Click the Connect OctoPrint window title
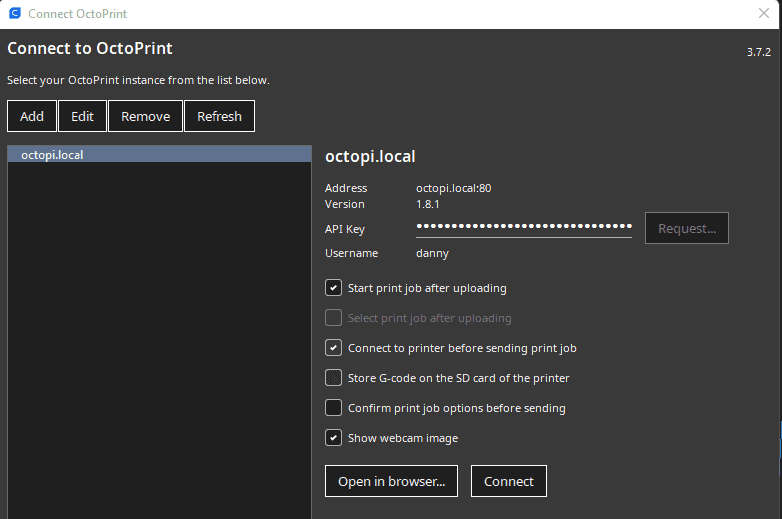782x519 pixels. (x=78, y=14)
